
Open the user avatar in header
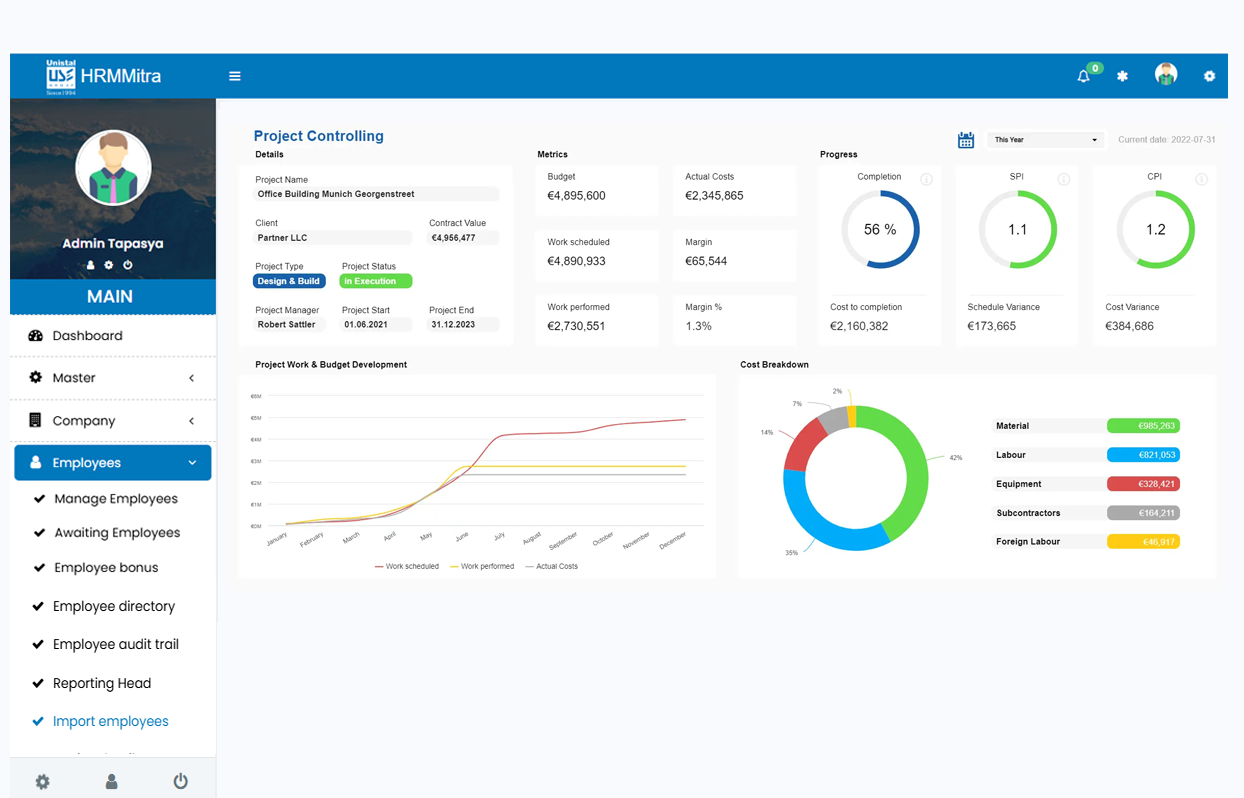[x=1166, y=75]
